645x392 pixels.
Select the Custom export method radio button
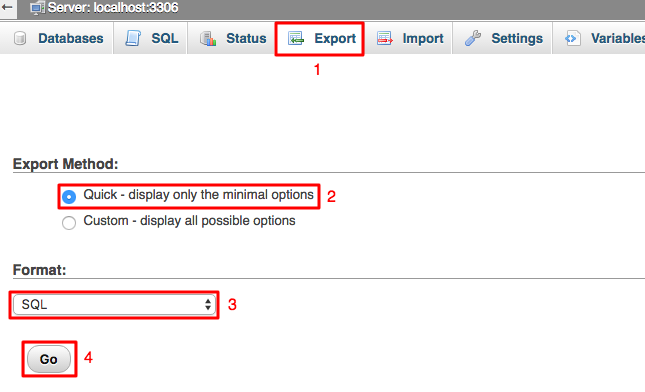[x=69, y=223]
